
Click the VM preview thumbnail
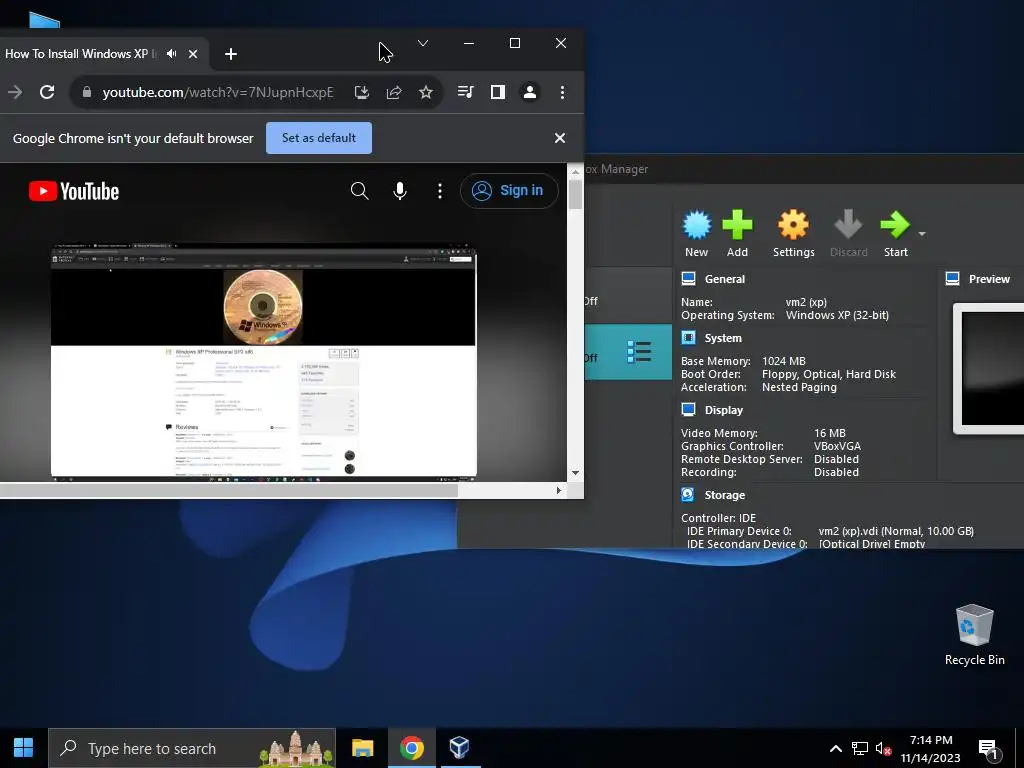point(991,369)
